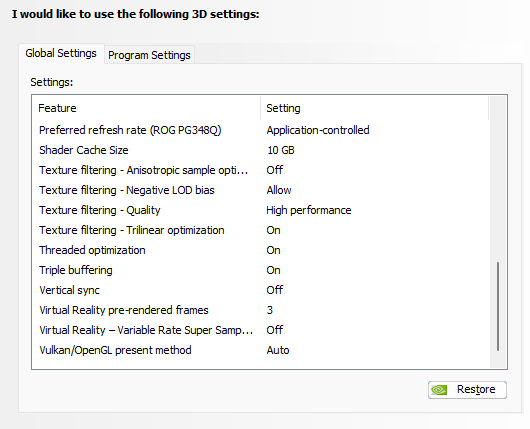Open Texture filtering Quality High performance value
The image size is (530, 429).
pos(309,210)
